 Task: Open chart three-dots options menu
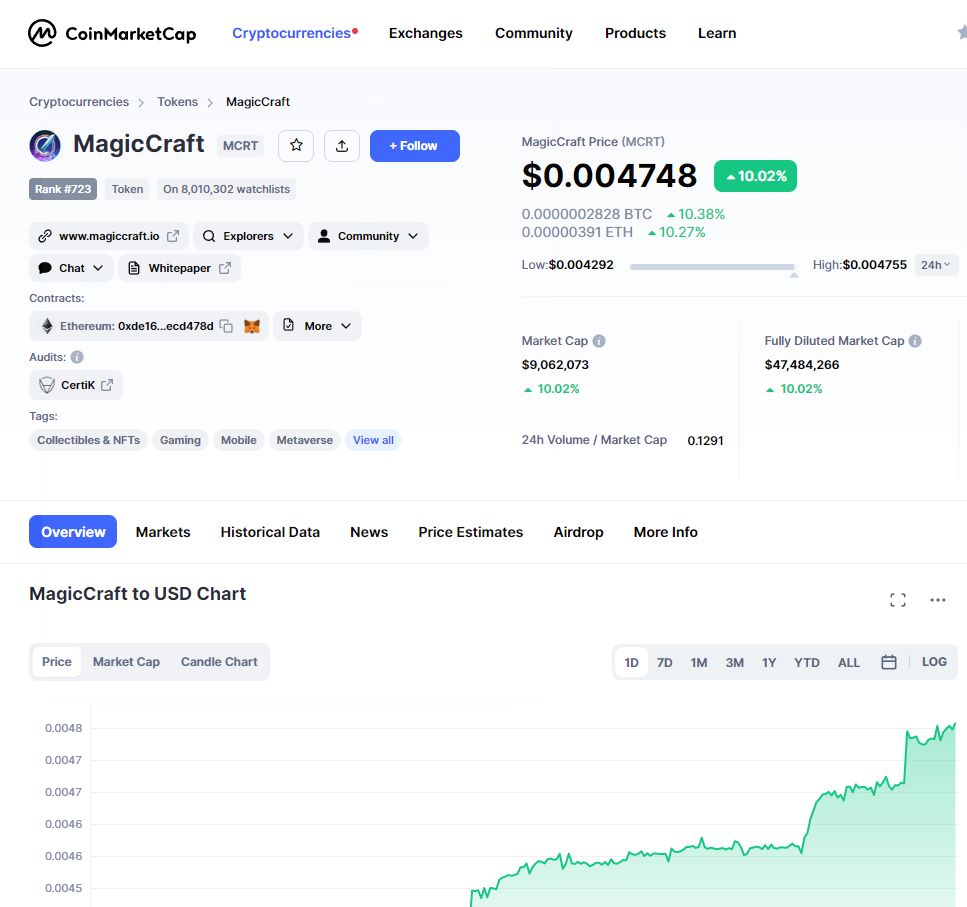point(937,600)
